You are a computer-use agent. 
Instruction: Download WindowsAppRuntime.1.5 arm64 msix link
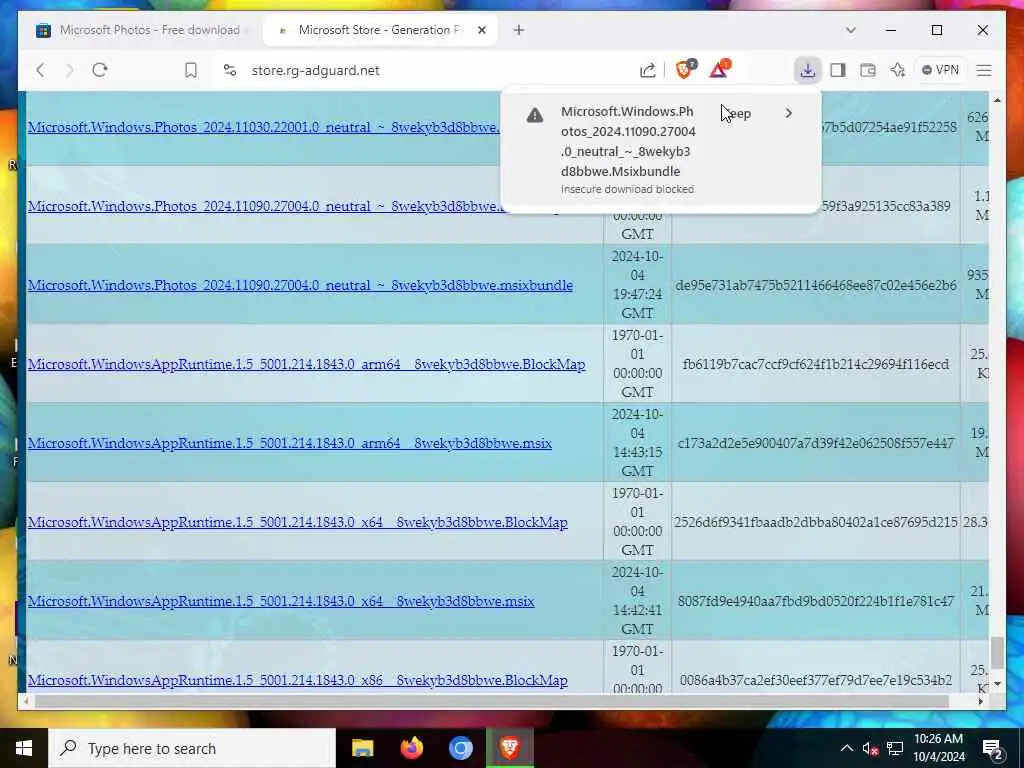289,443
